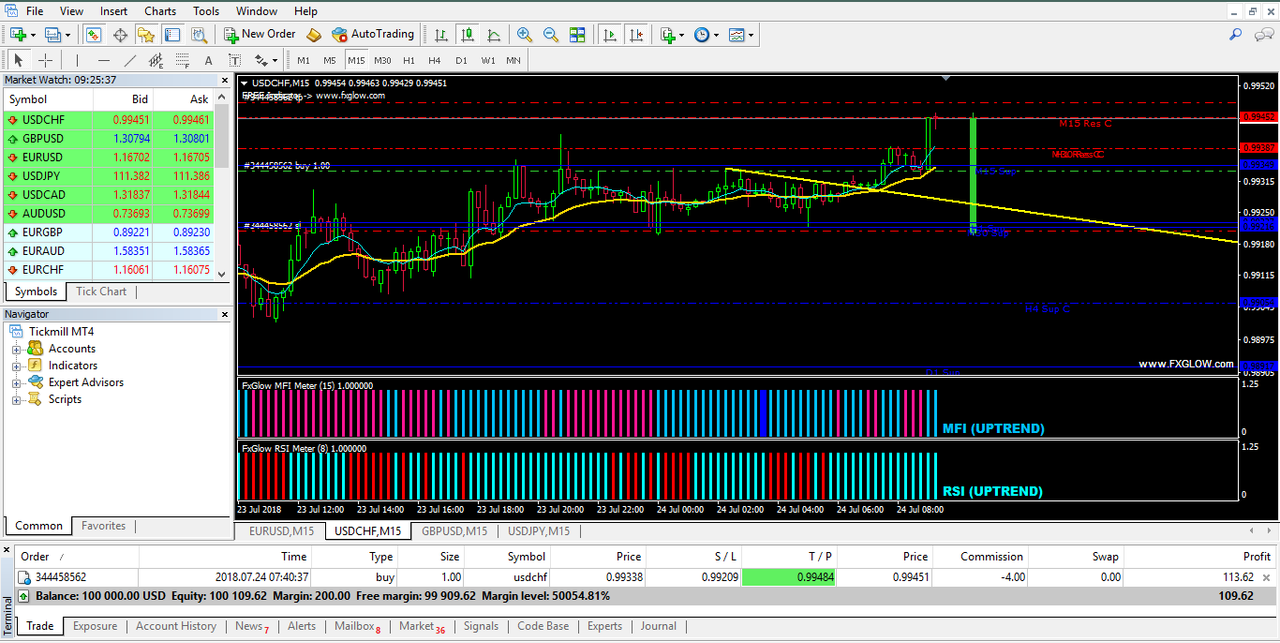Screen dimensions: 1280x643
Task: Open the EURUSD,M15 chart tab
Action: tap(281, 531)
